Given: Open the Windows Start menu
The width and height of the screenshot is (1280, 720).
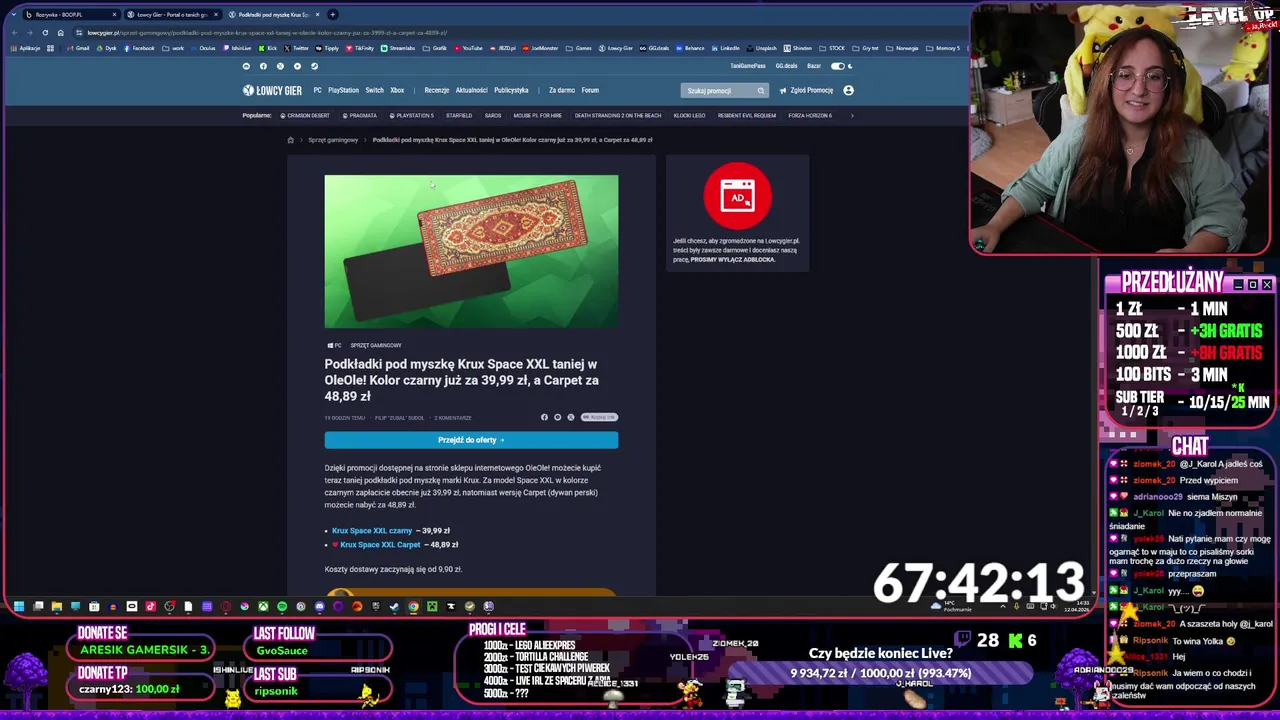Looking at the screenshot, I should [19, 606].
